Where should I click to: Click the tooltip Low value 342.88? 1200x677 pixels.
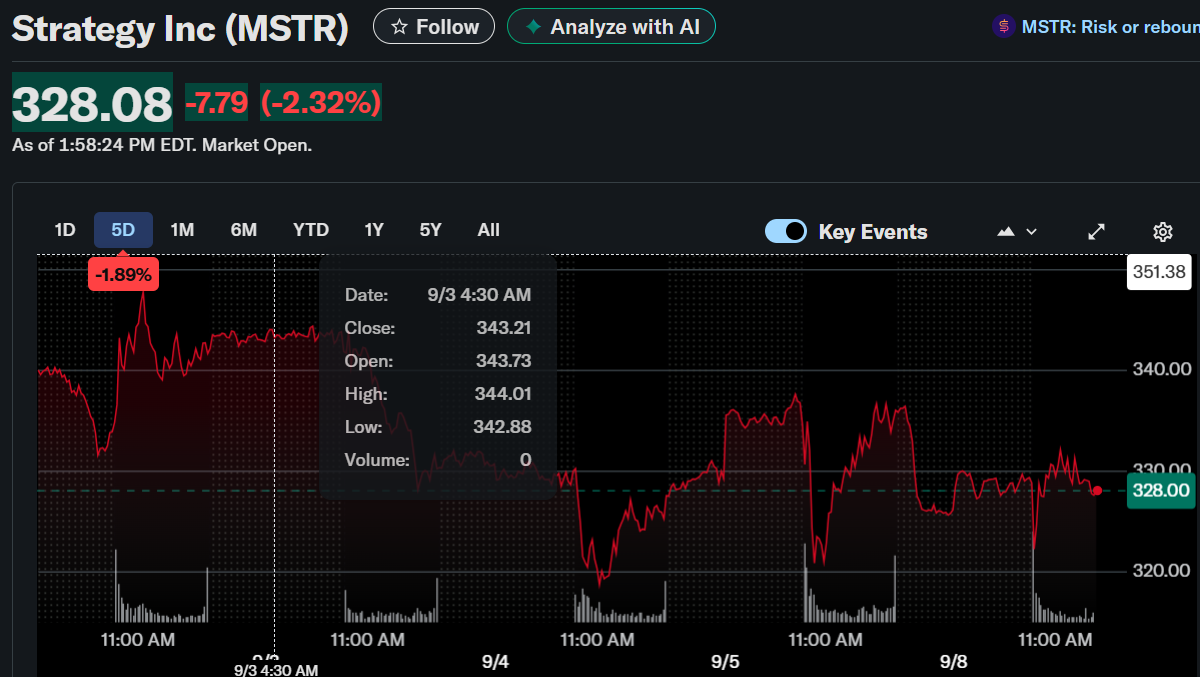click(x=504, y=427)
